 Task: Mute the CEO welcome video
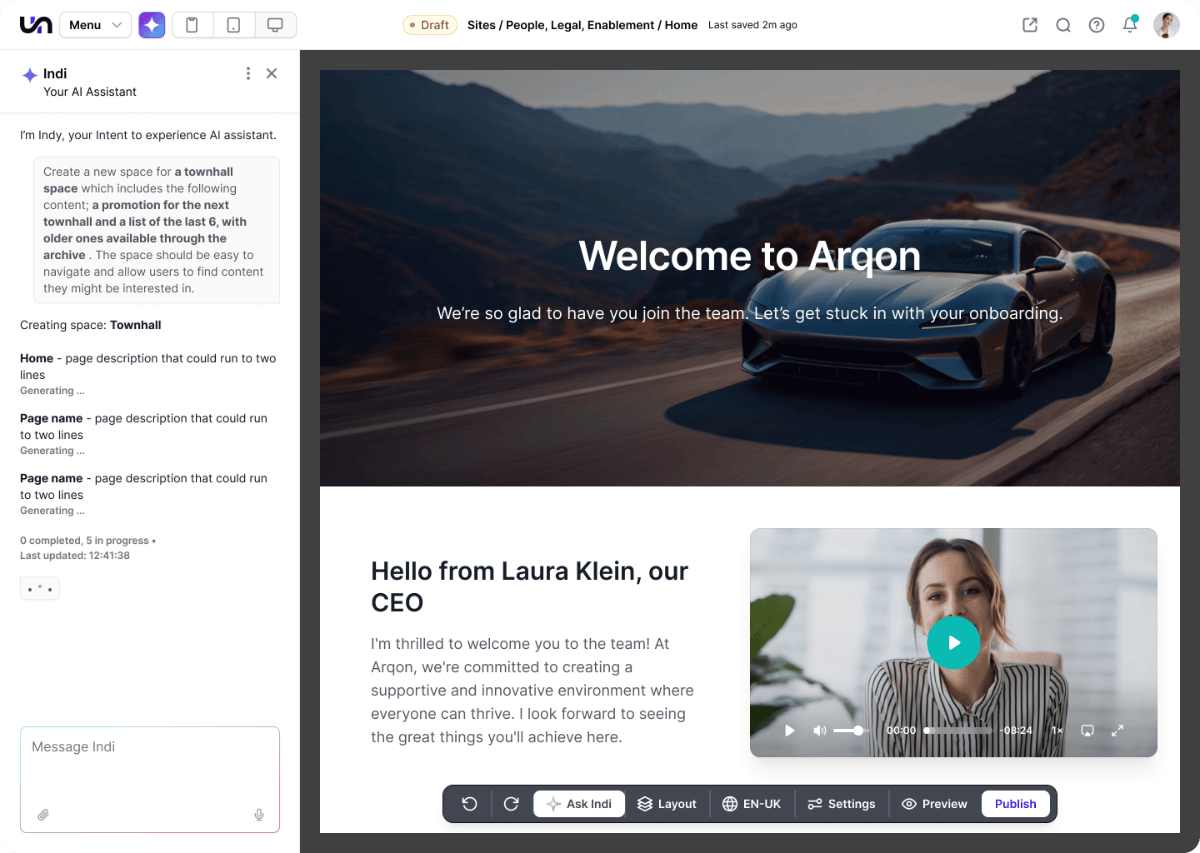pos(817,730)
